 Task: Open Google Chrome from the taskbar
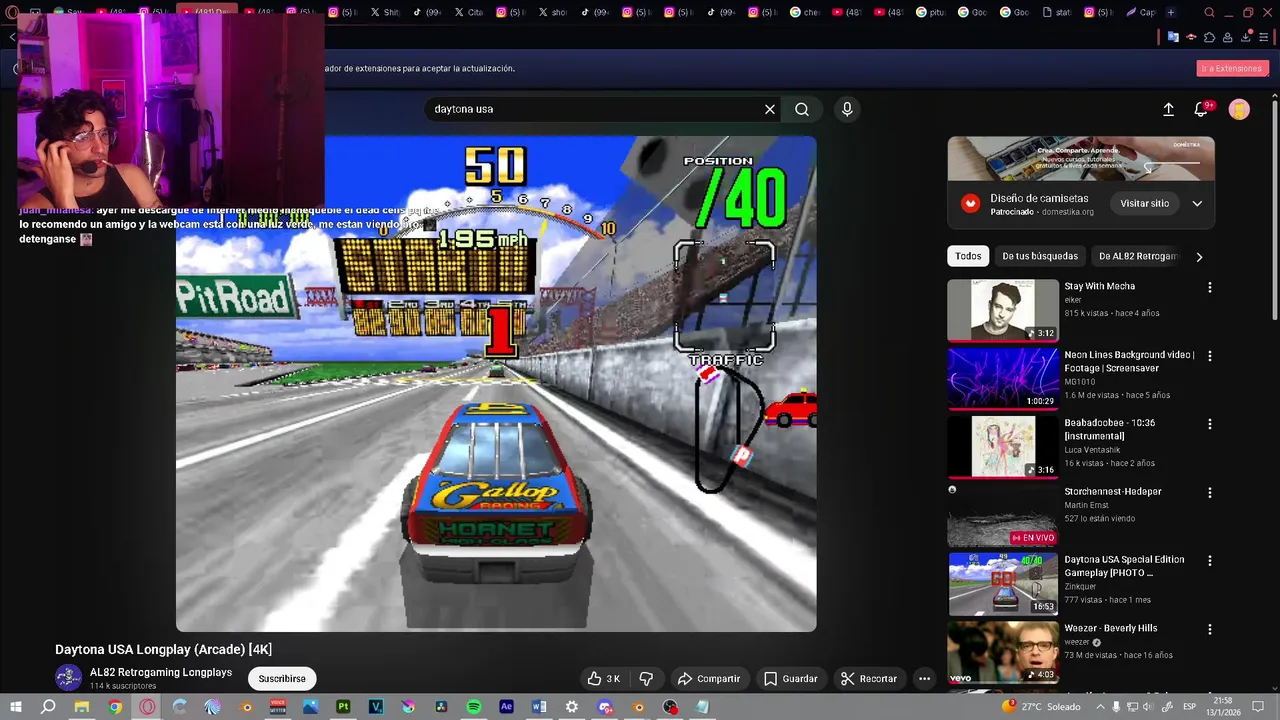click(115, 707)
